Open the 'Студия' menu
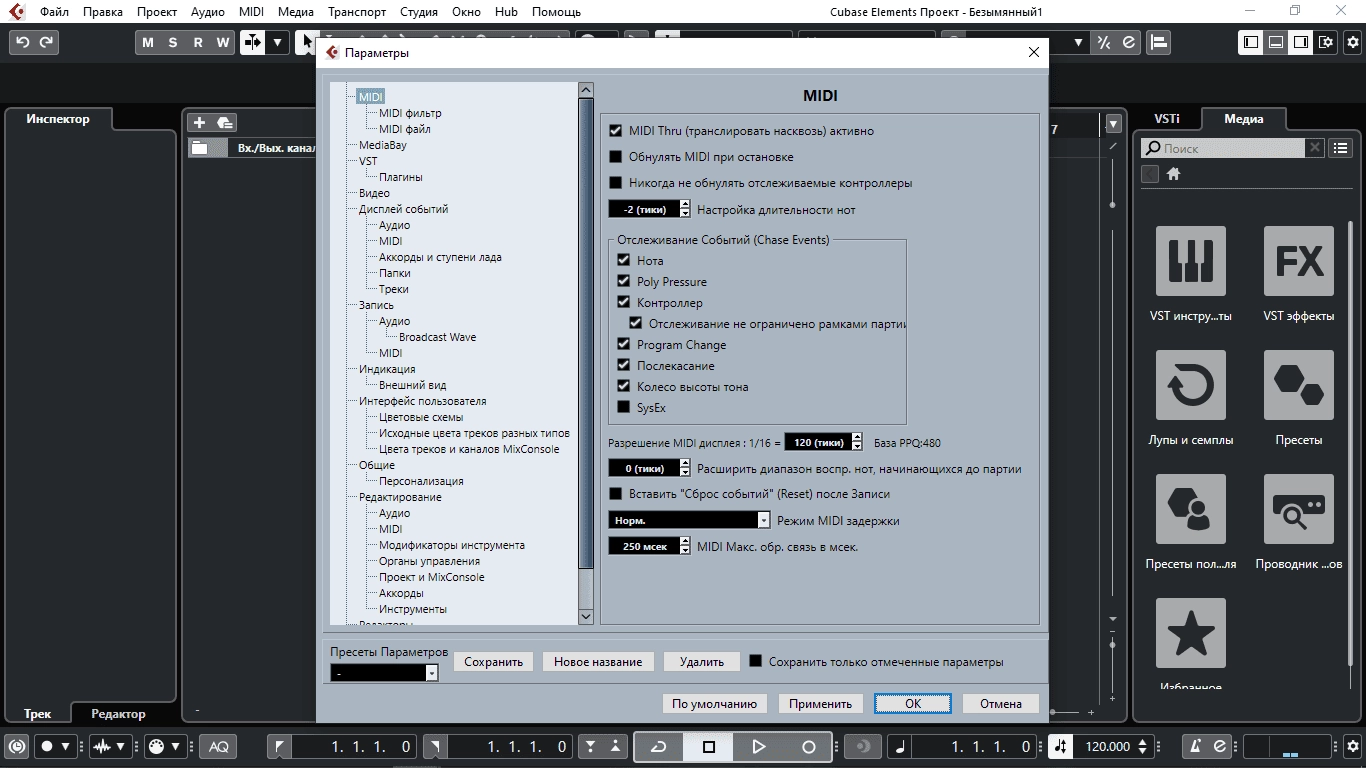 coord(418,12)
